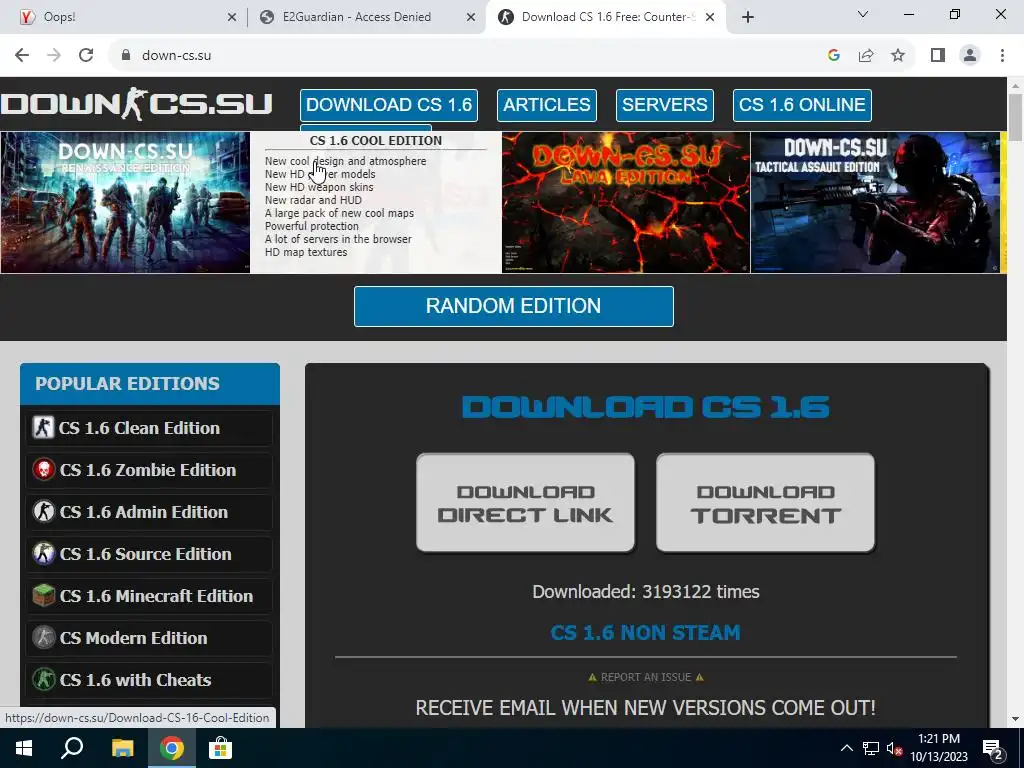Image resolution: width=1024 pixels, height=768 pixels.
Task: Close the Oops! tab
Action: click(x=232, y=18)
